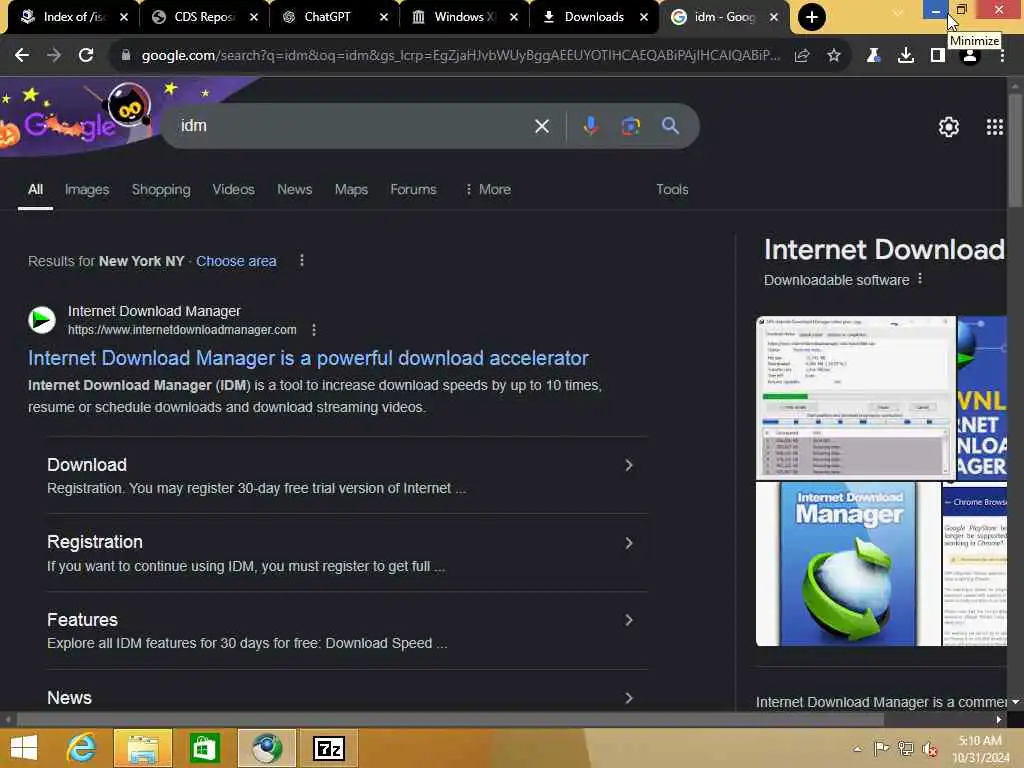
Task: Click the muted volume tray icon
Action: coord(929,749)
